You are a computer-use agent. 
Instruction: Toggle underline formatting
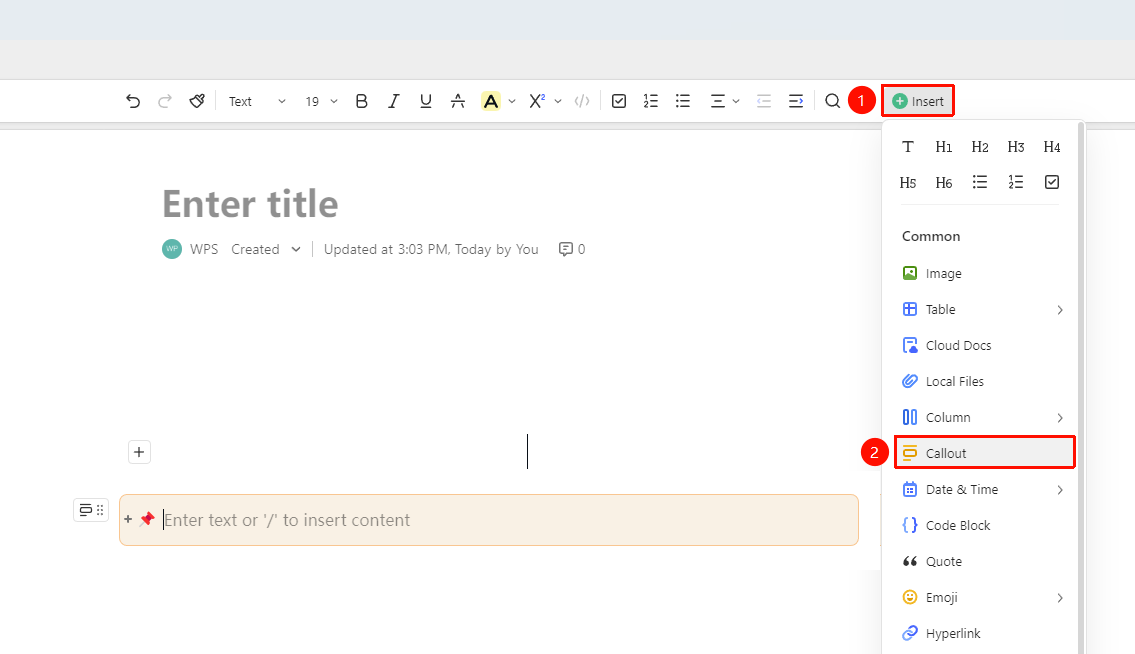426,101
